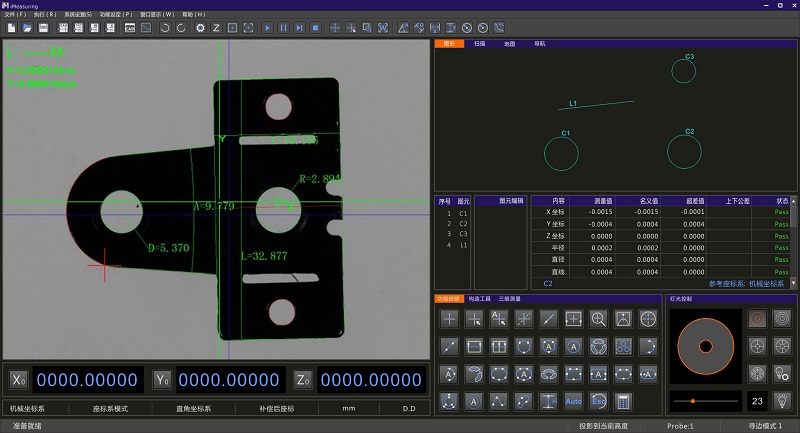Toggle the four-segment ring light button
This screenshot has width=800, height=433.
757,347
